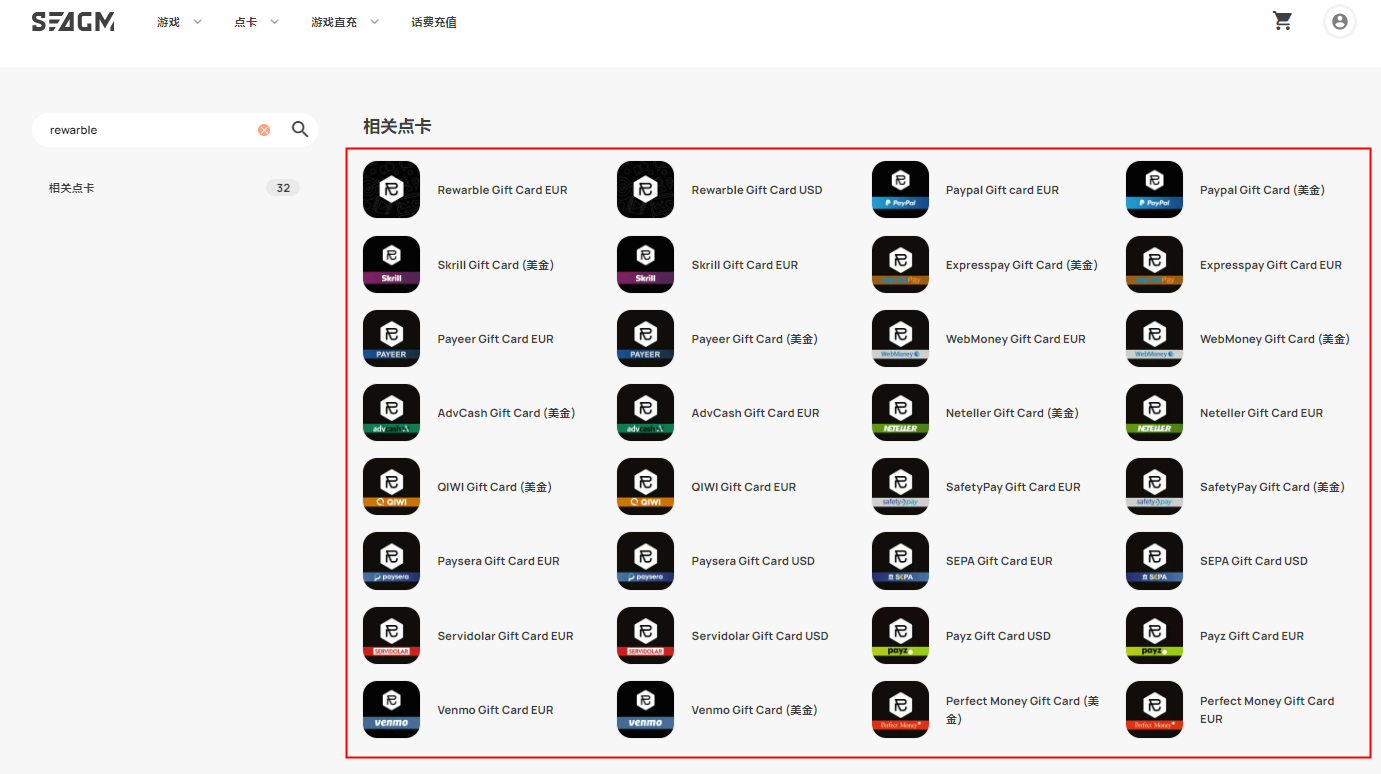
Task: Click Servidolar Gift Card EUR thumbnail
Action: (x=392, y=636)
